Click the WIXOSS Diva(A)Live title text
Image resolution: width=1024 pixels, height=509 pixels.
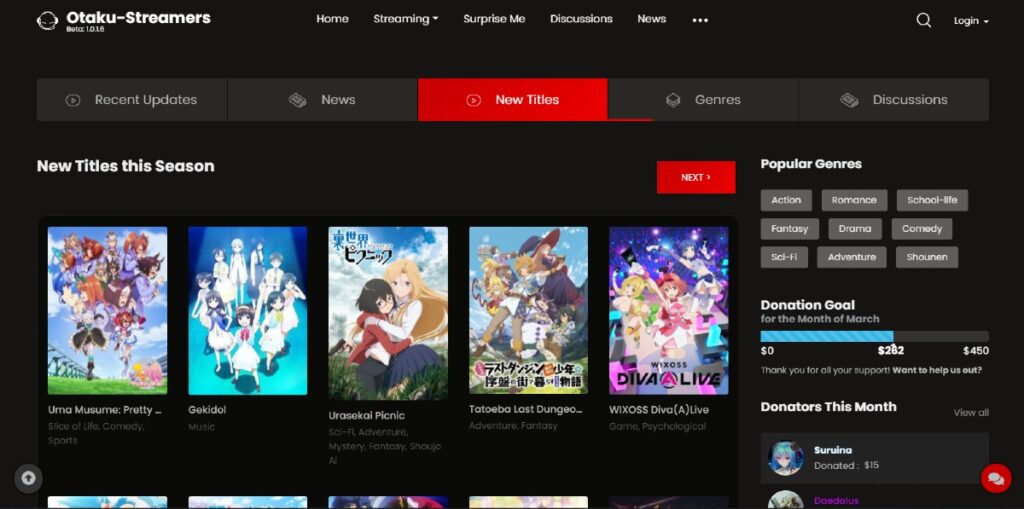coord(659,410)
